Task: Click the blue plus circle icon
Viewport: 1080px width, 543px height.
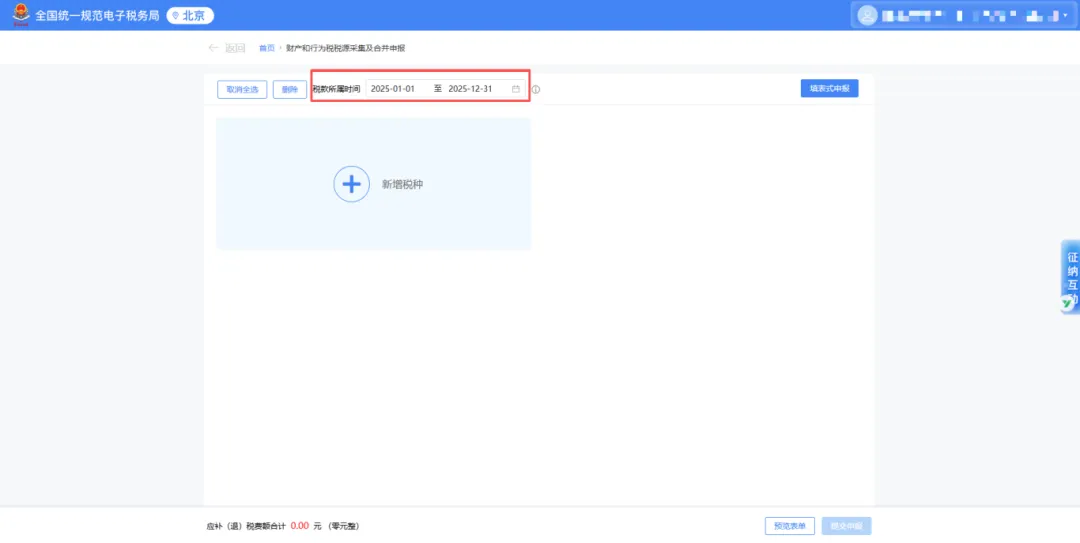Action: coord(351,184)
